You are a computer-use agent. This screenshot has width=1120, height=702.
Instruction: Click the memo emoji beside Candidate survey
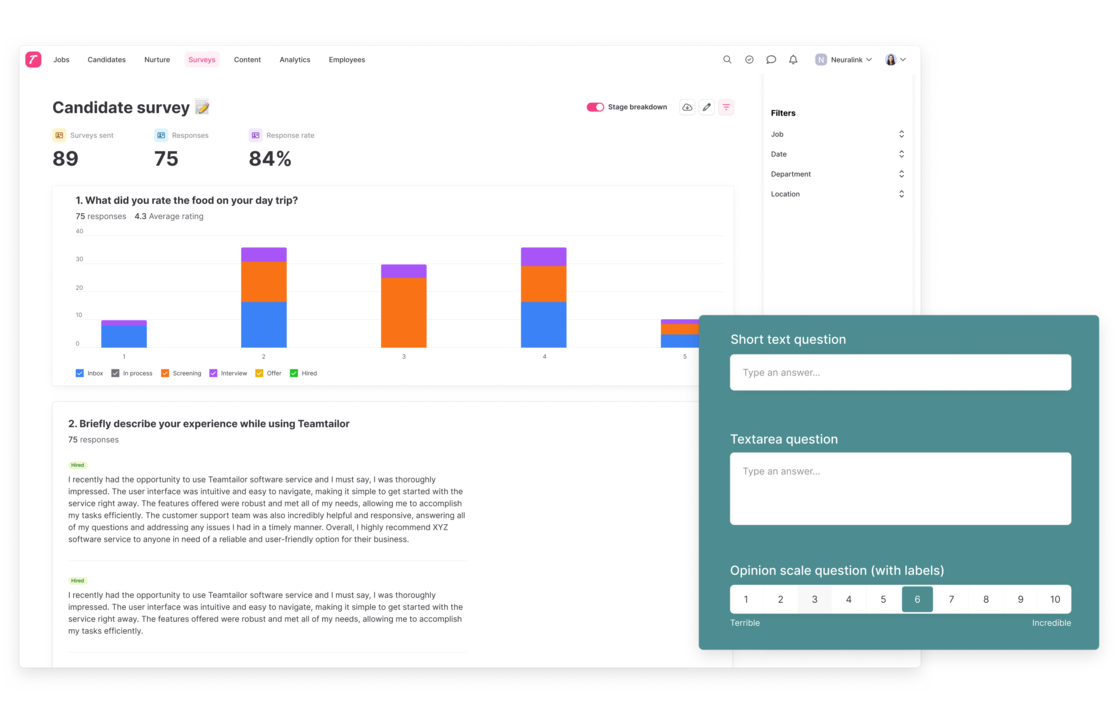tap(203, 107)
